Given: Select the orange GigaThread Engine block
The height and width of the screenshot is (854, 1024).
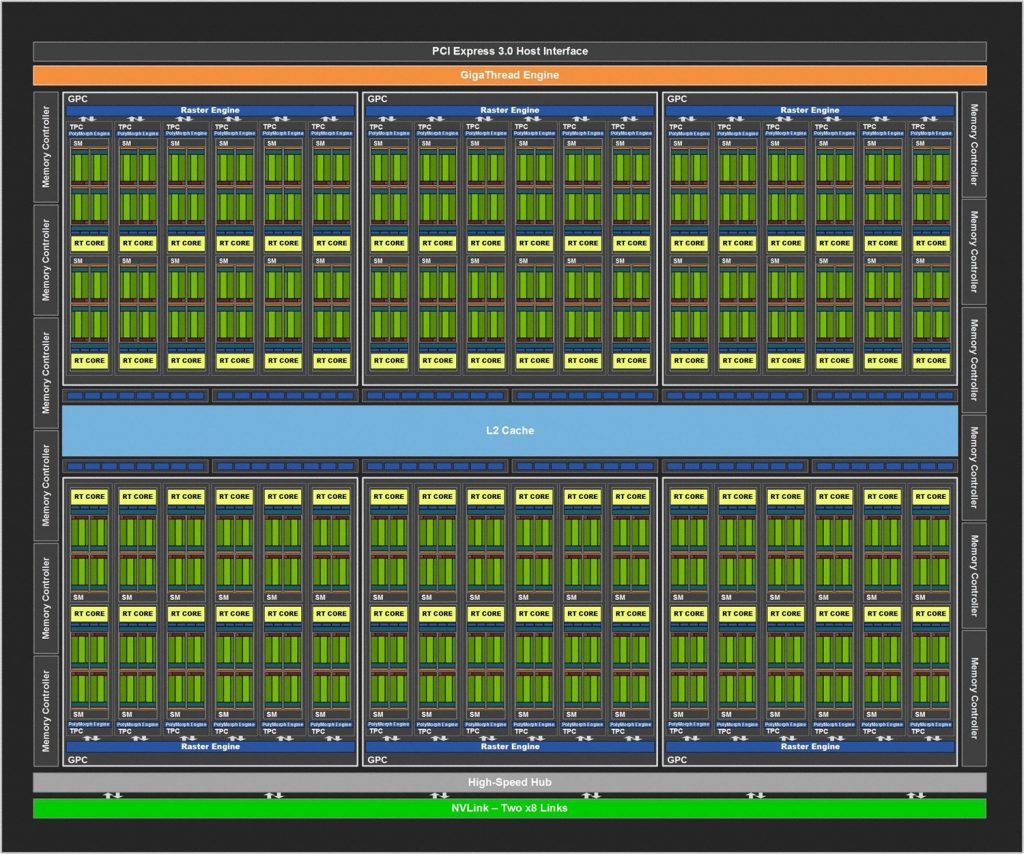Looking at the screenshot, I should [x=510, y=75].
